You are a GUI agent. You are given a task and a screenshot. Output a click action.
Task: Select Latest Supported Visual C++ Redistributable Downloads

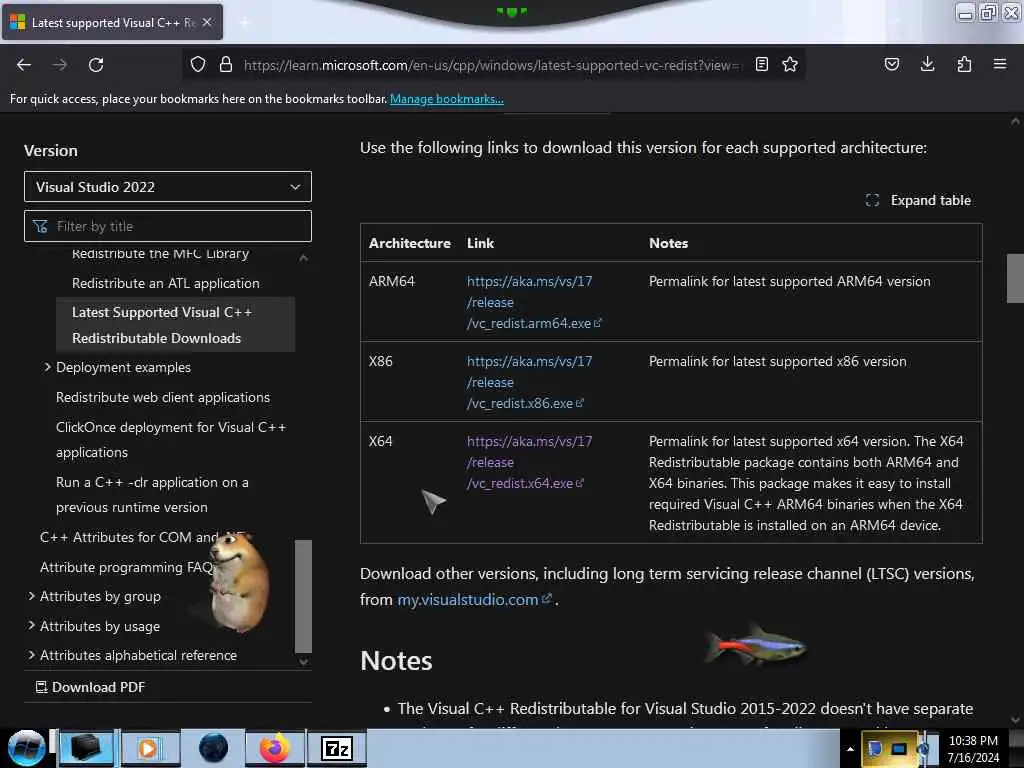(176, 325)
